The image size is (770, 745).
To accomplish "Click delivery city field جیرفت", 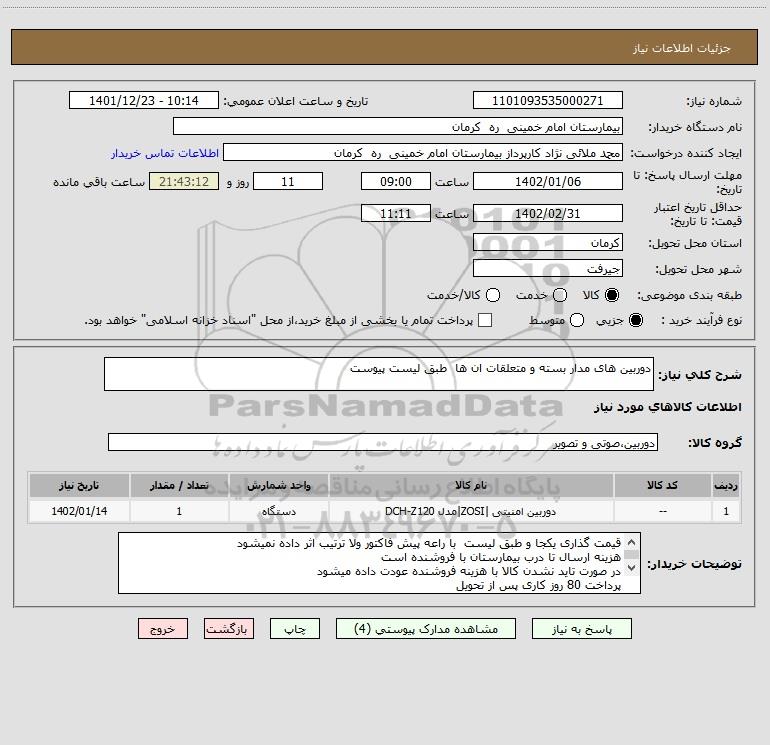I will pos(548,269).
